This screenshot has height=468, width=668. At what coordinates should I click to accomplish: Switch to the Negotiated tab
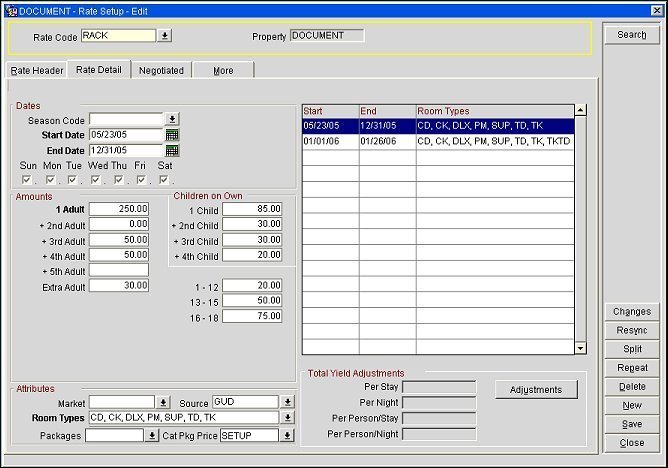161,70
